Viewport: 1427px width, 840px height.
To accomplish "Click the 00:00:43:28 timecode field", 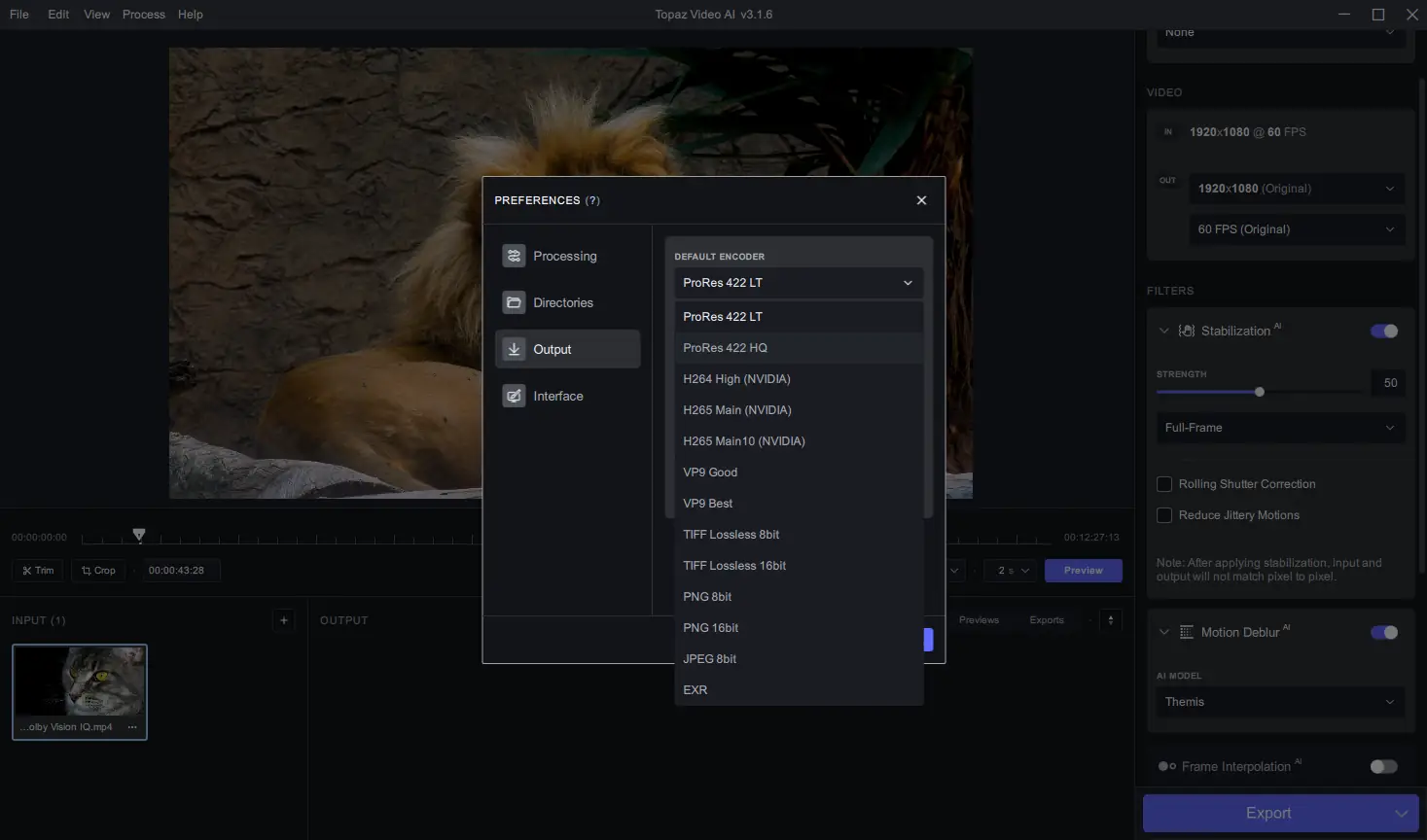I will pyautogui.click(x=181, y=571).
